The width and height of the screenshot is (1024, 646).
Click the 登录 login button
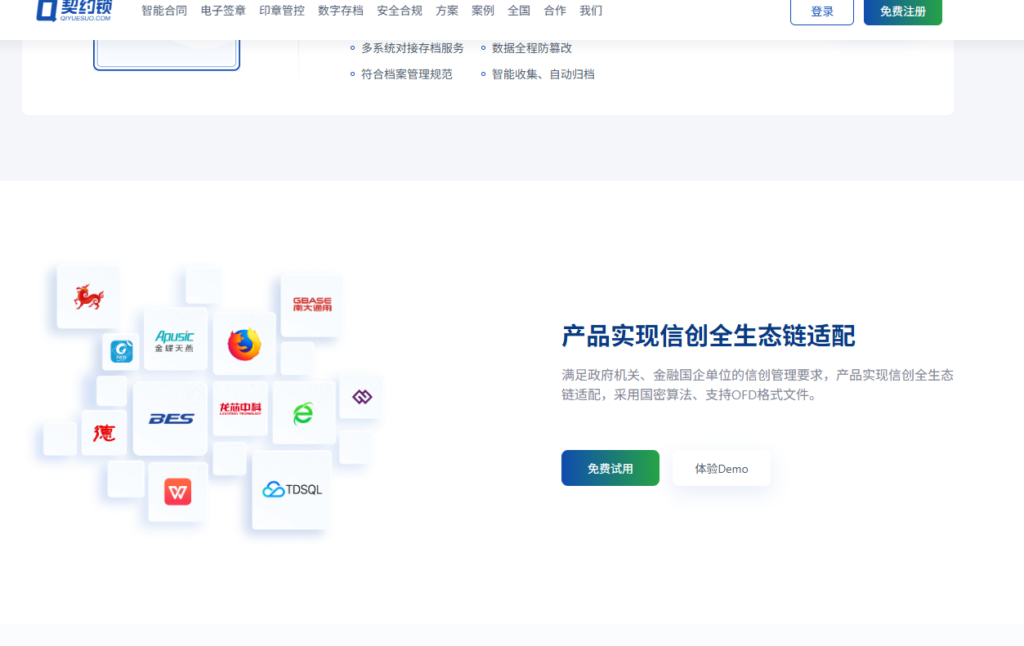click(822, 11)
